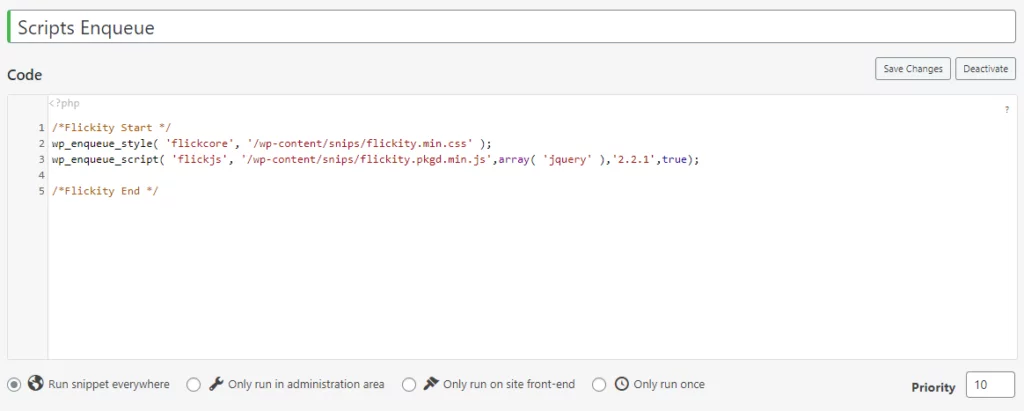Click the wrench icon for administration area

pyautogui.click(x=216, y=384)
